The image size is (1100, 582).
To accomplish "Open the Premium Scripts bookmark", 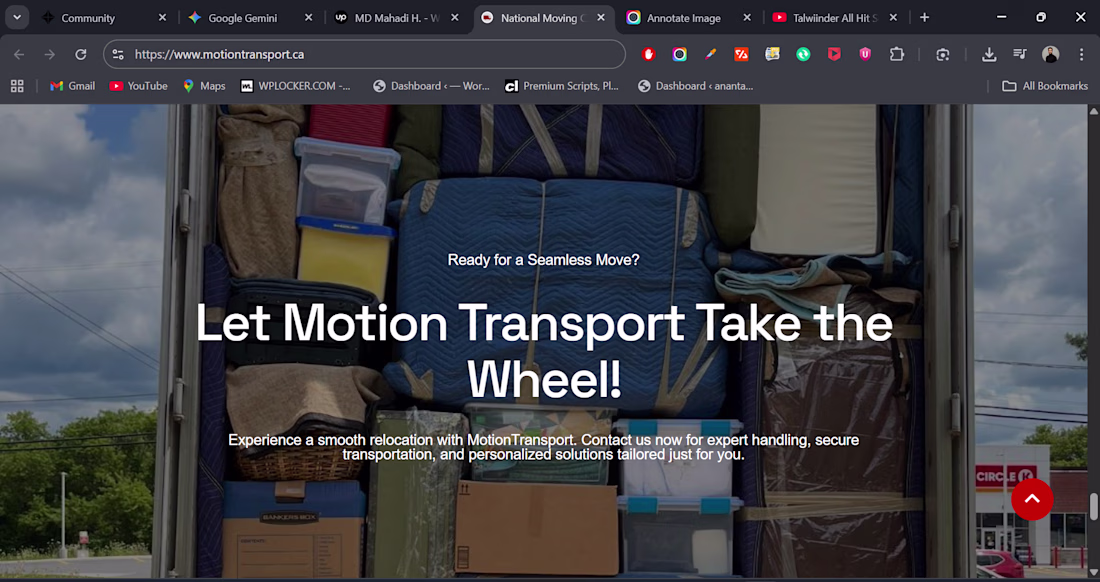I will (562, 86).
